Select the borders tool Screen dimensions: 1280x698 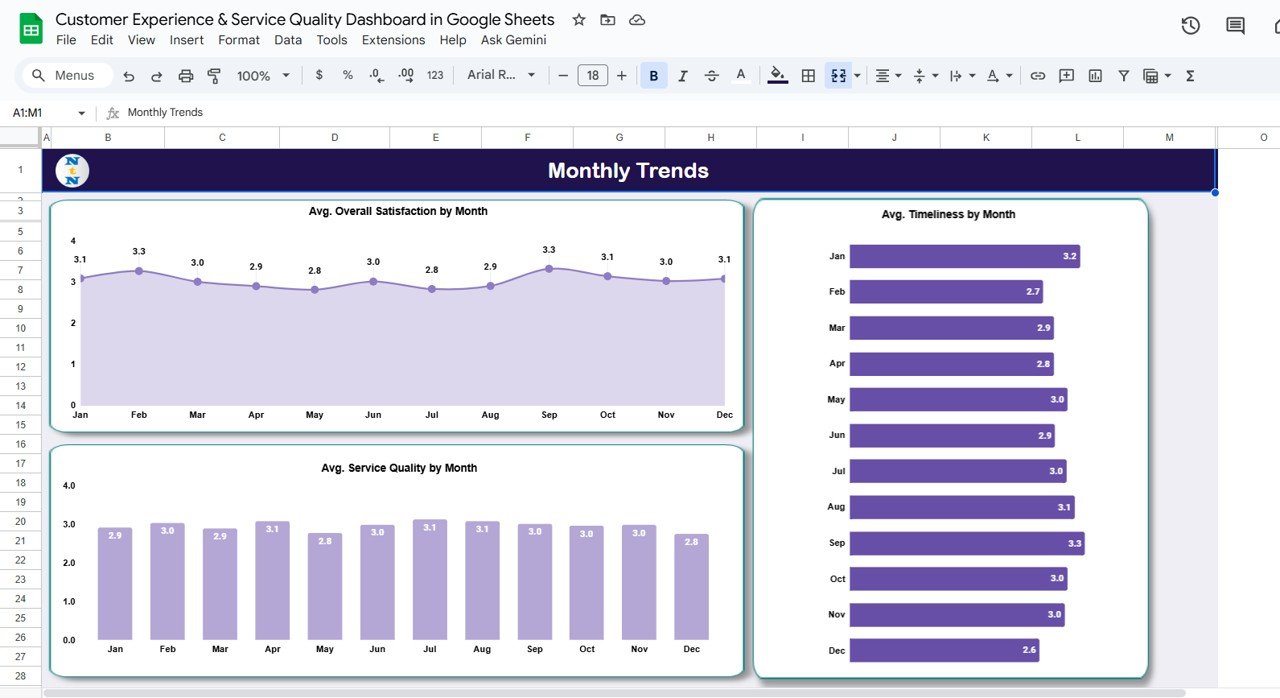click(807, 75)
